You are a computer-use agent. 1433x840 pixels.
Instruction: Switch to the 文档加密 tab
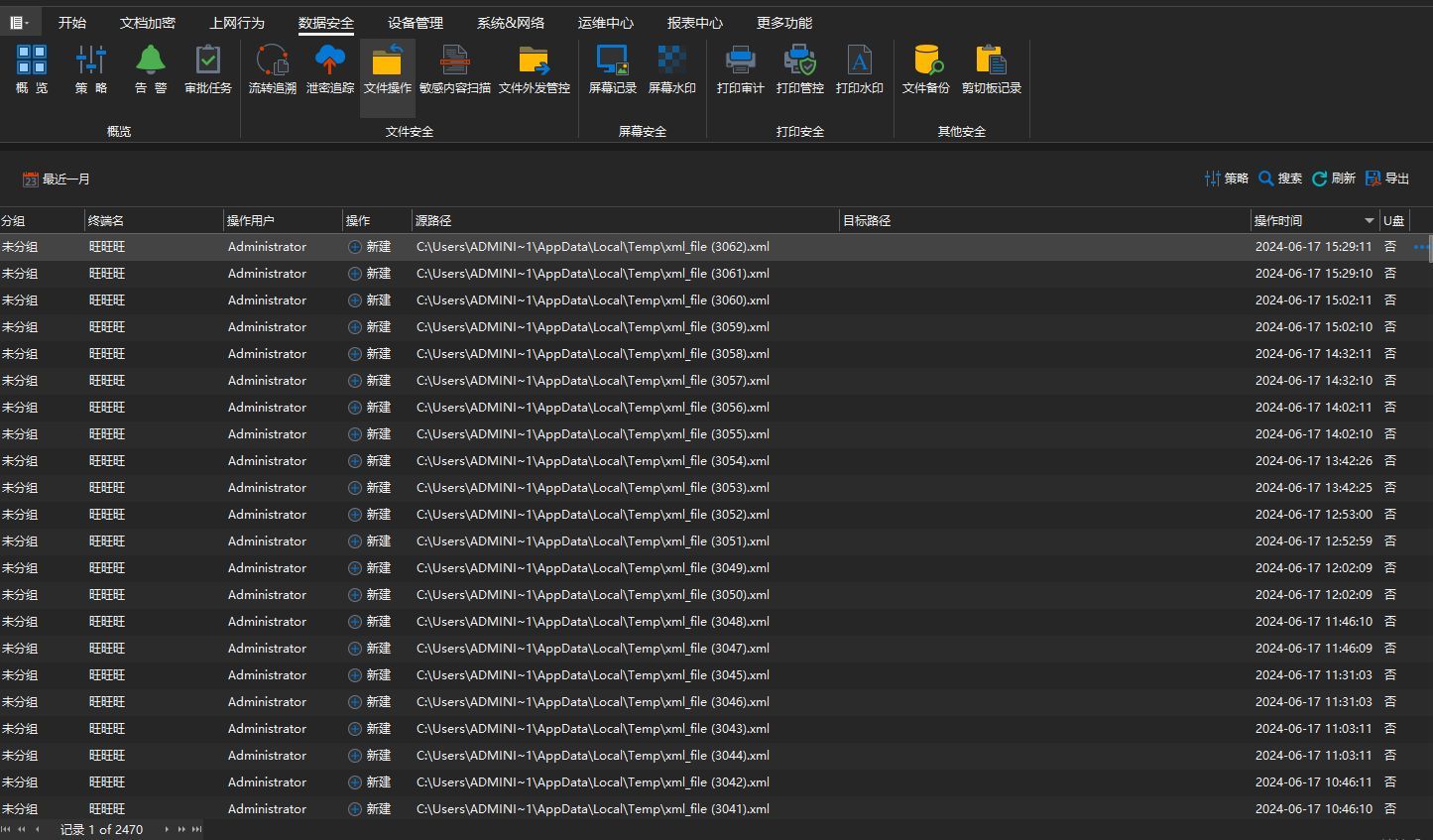148,23
